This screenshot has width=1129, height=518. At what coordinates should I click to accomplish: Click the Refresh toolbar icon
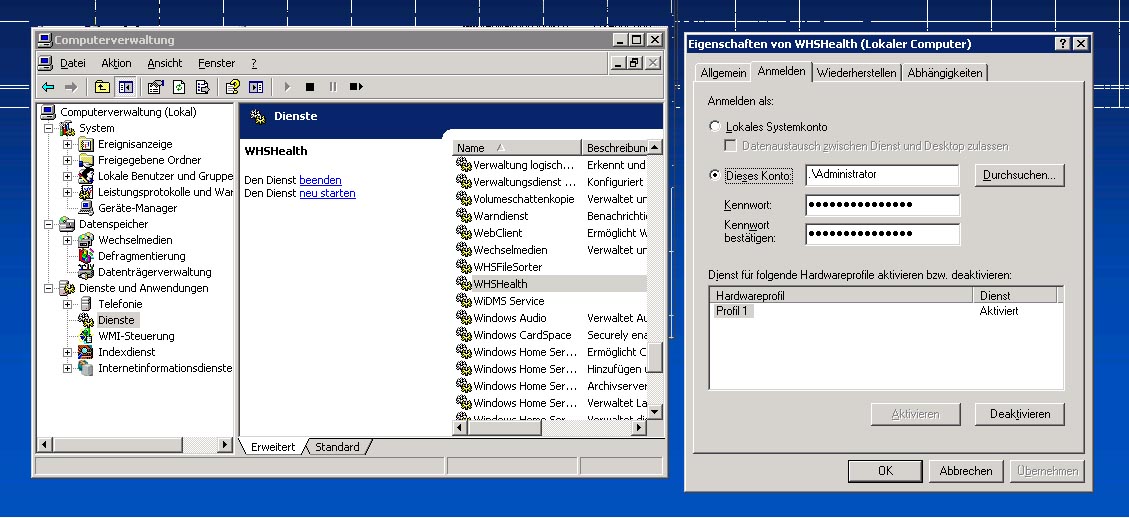179,87
